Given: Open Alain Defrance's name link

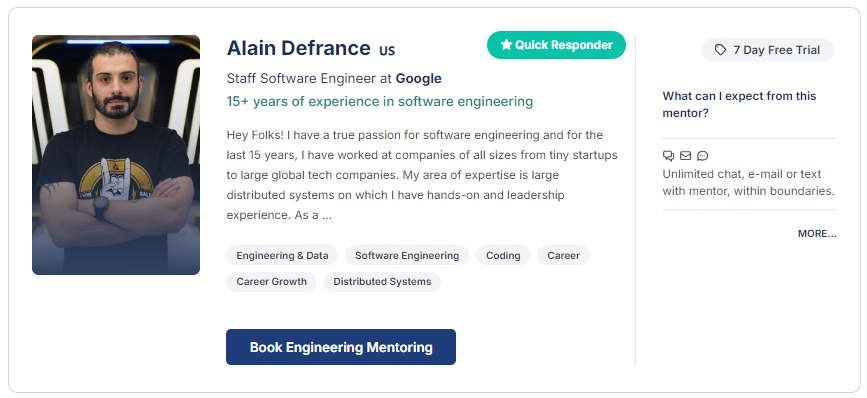Looking at the screenshot, I should click(299, 48).
